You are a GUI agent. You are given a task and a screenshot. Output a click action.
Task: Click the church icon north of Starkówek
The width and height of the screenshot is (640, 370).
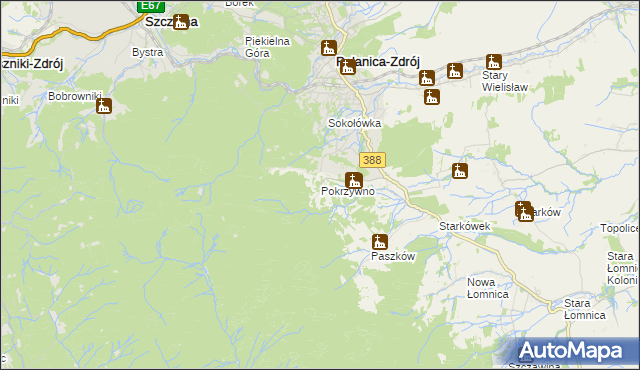460,171
